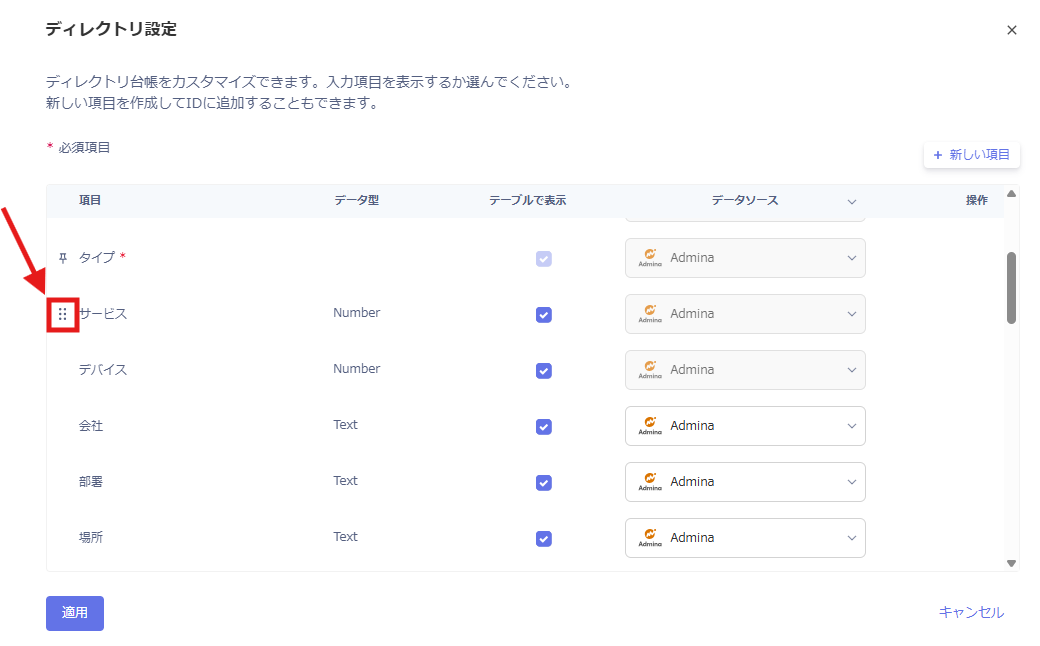Toggle the 会社 table display checkbox
This screenshot has width=1040, height=646.
coord(544,427)
